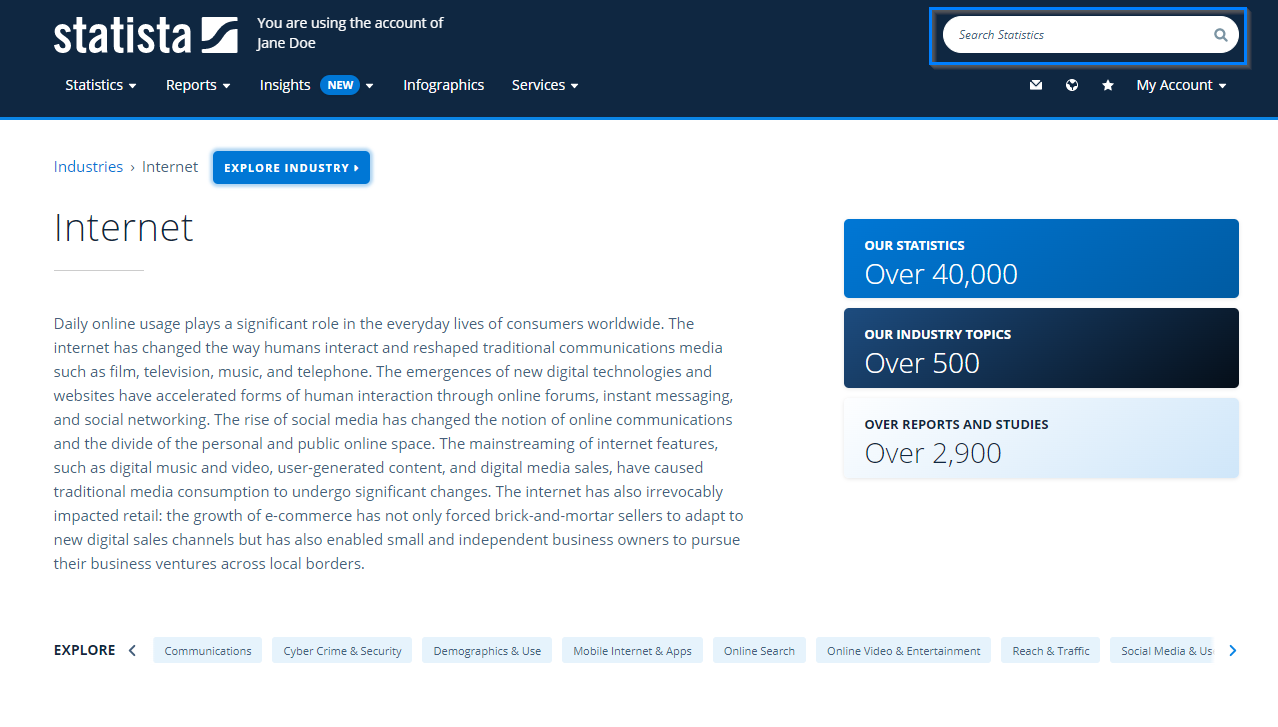Go to Infographics page

[443, 85]
